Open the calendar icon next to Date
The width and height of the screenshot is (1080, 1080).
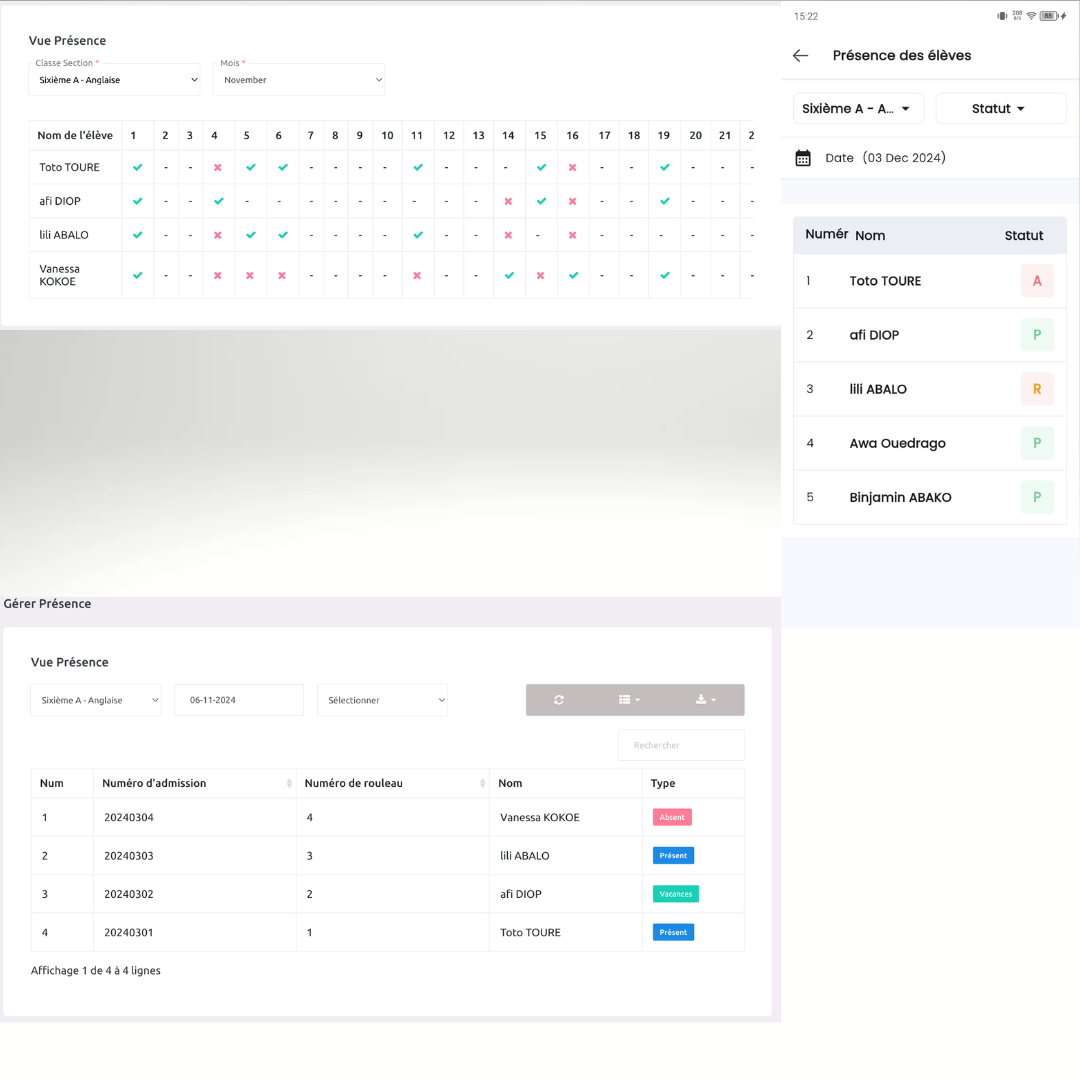click(803, 158)
